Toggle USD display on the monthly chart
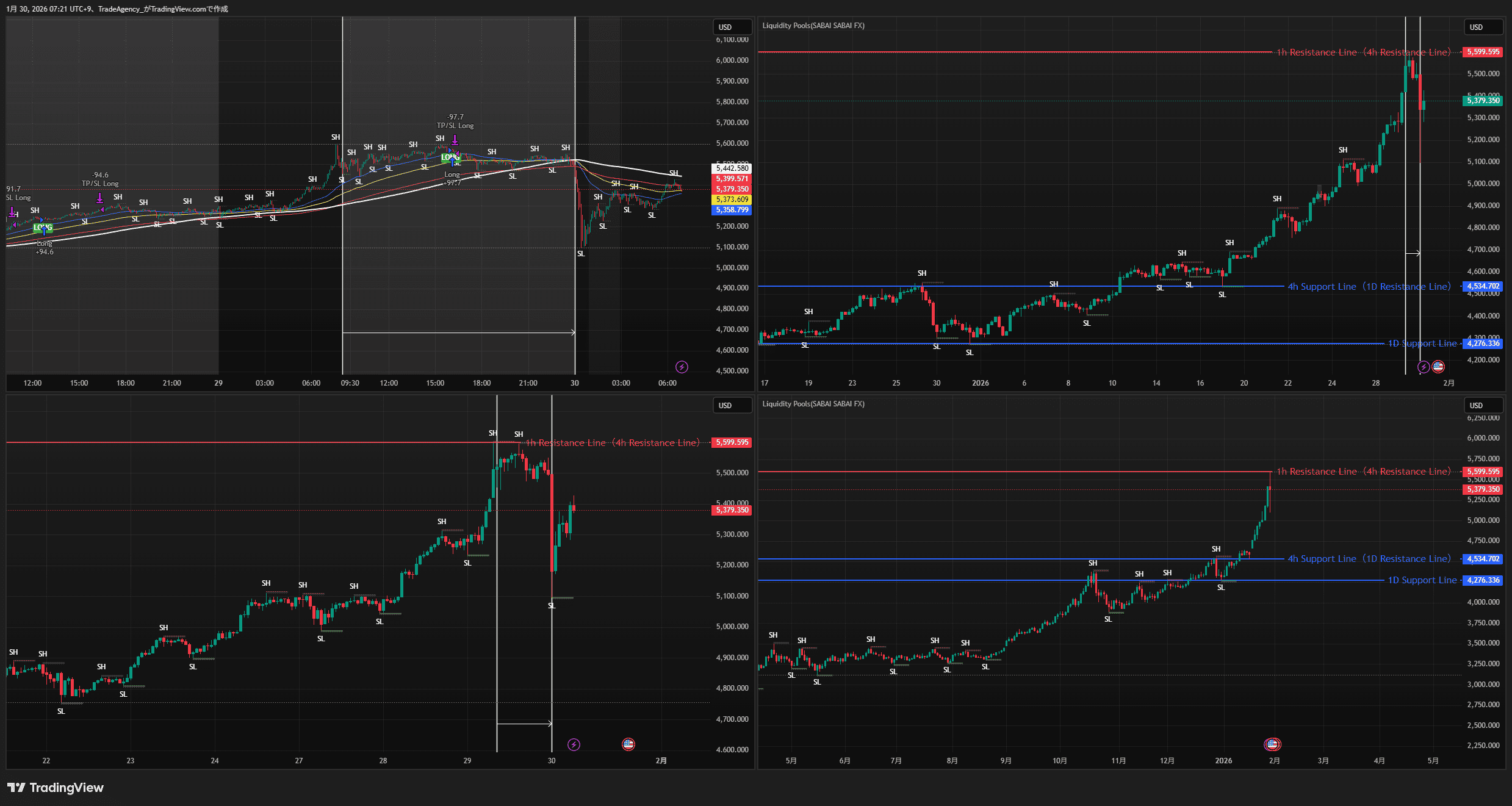Screen dimensions: 1512x806 click(x=1483, y=405)
